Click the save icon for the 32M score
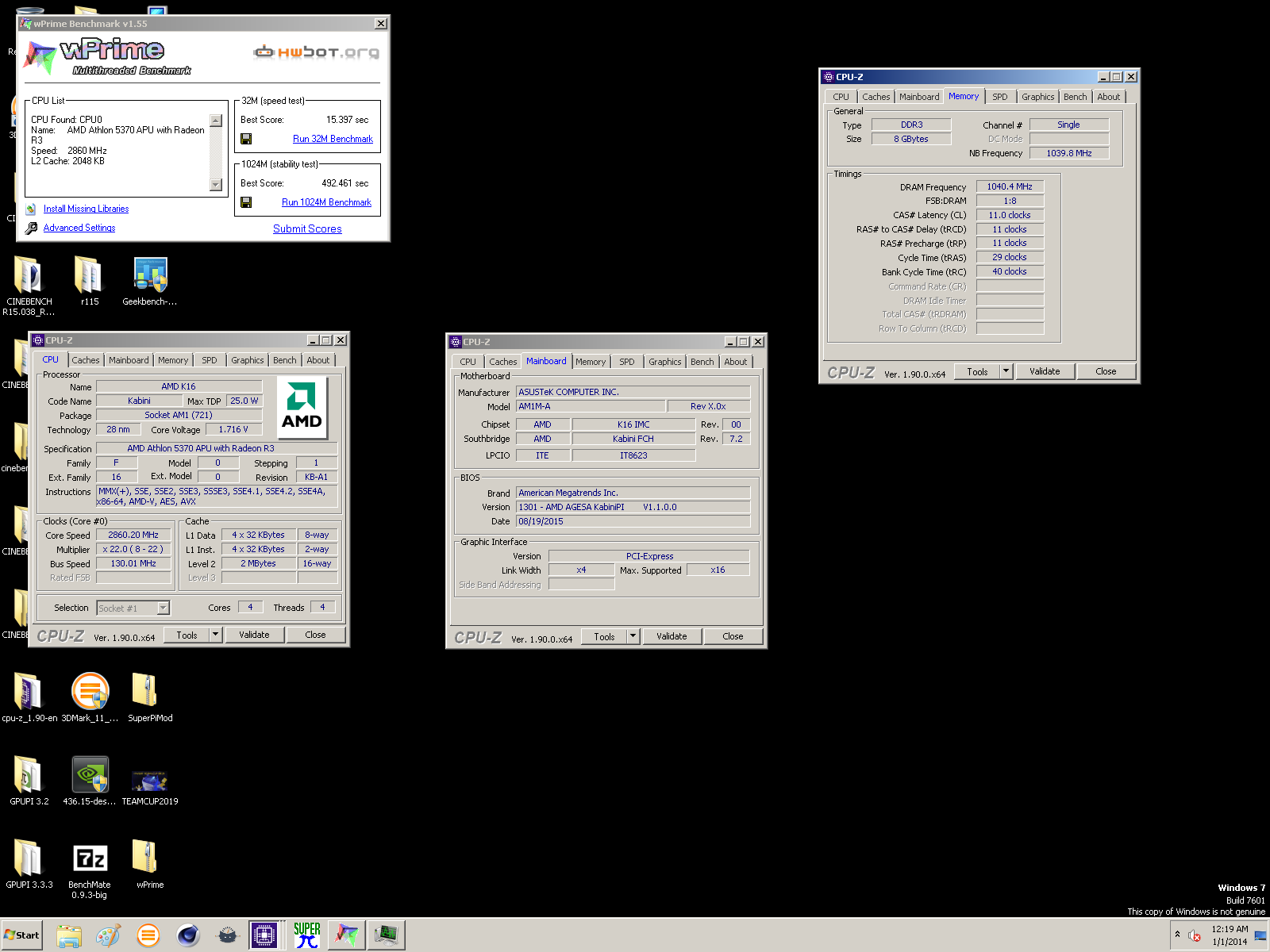This screenshot has height=952, width=1270. 246,139
